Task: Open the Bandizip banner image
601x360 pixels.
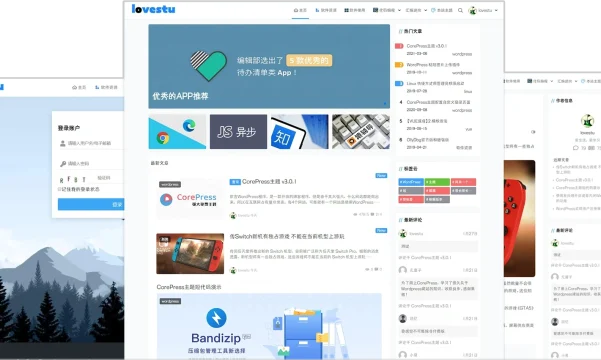Action: (269, 326)
